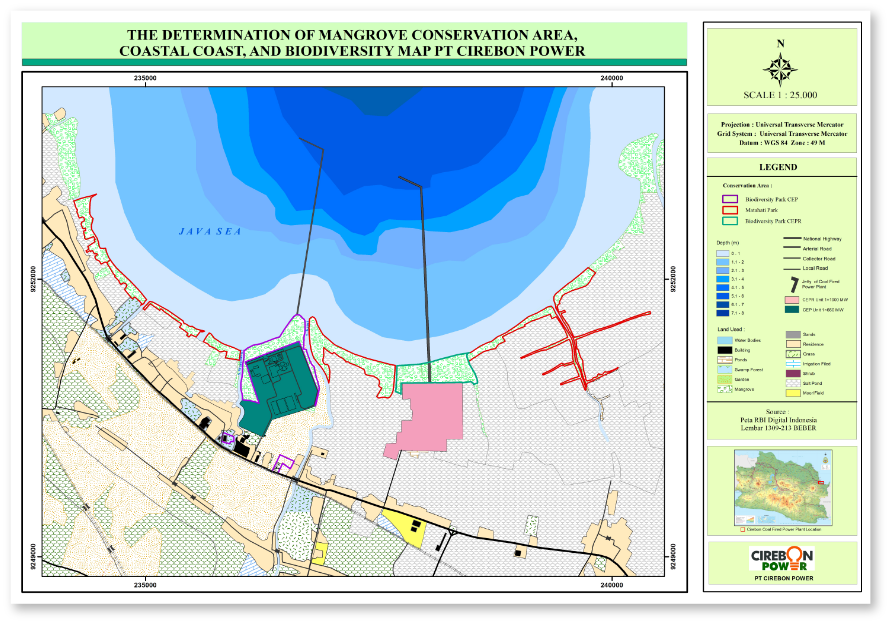Click the Irrigation Field symbol in legend

[x=793, y=363]
